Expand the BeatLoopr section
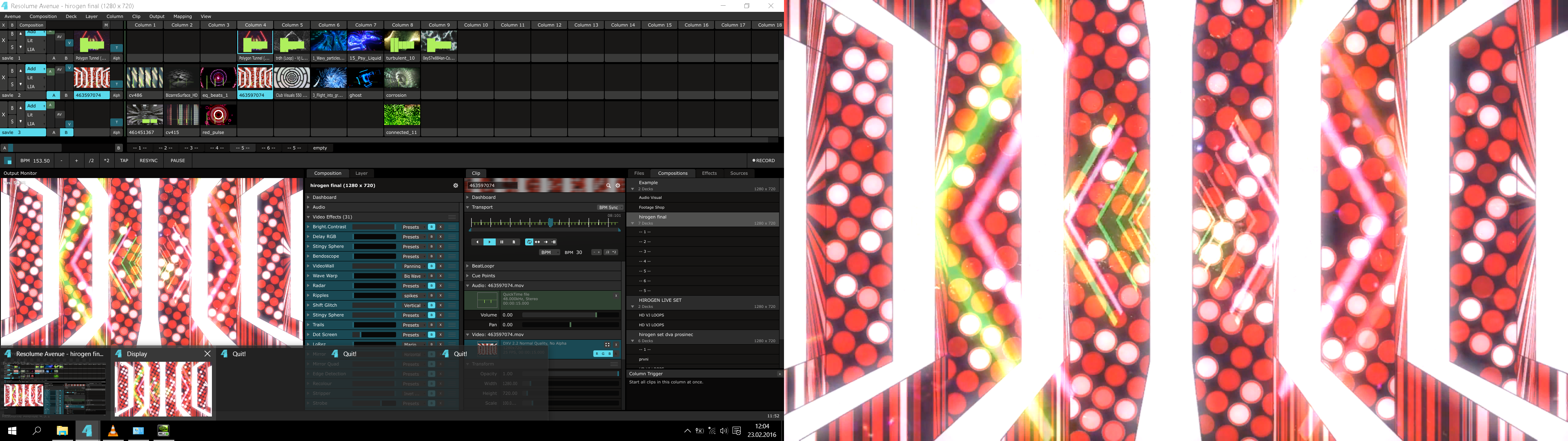 point(483,266)
